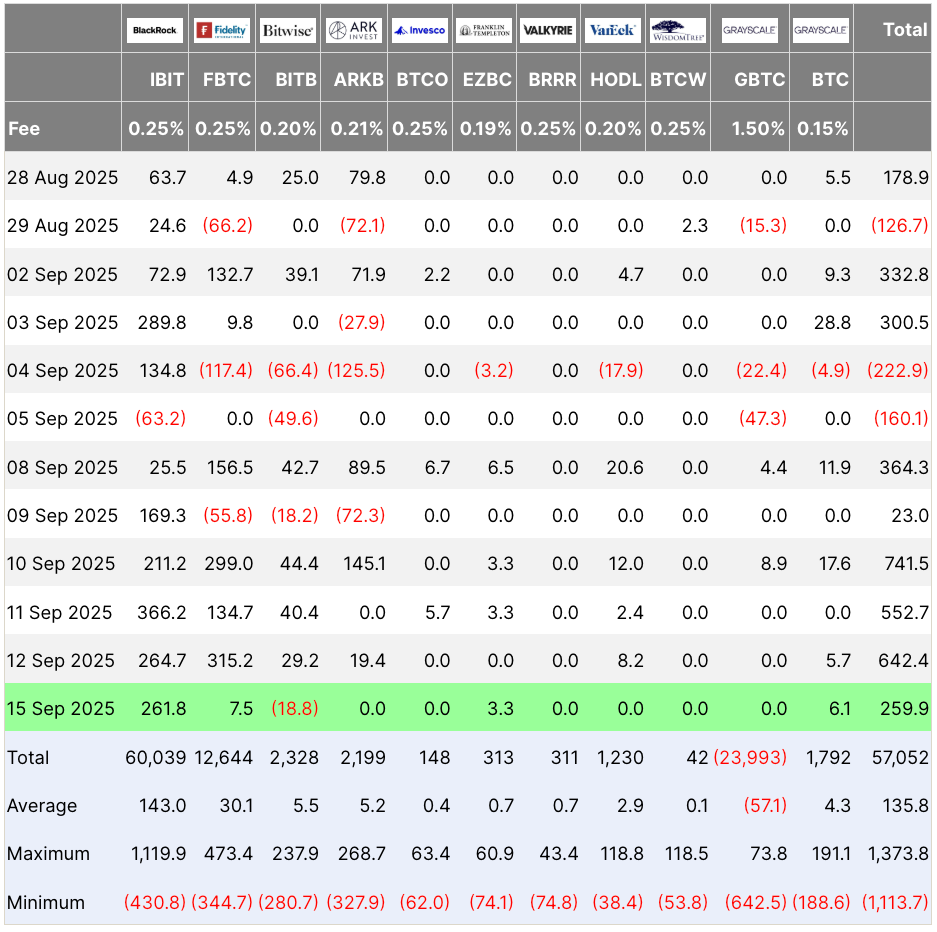Image resolution: width=937 pixels, height=932 pixels.
Task: Click the Total column header
Action: coord(905,29)
